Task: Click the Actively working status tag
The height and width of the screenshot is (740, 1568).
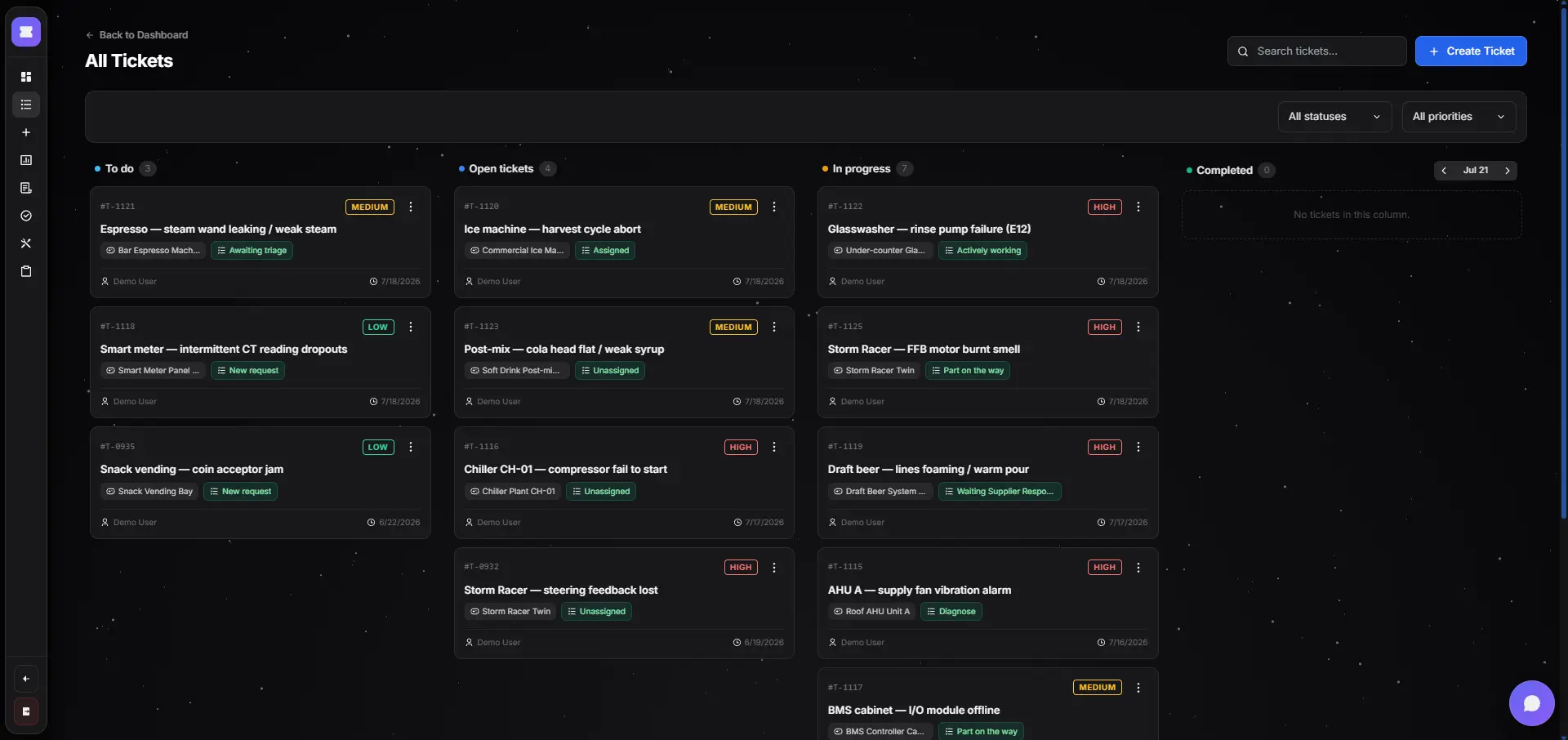Action: [x=982, y=251]
